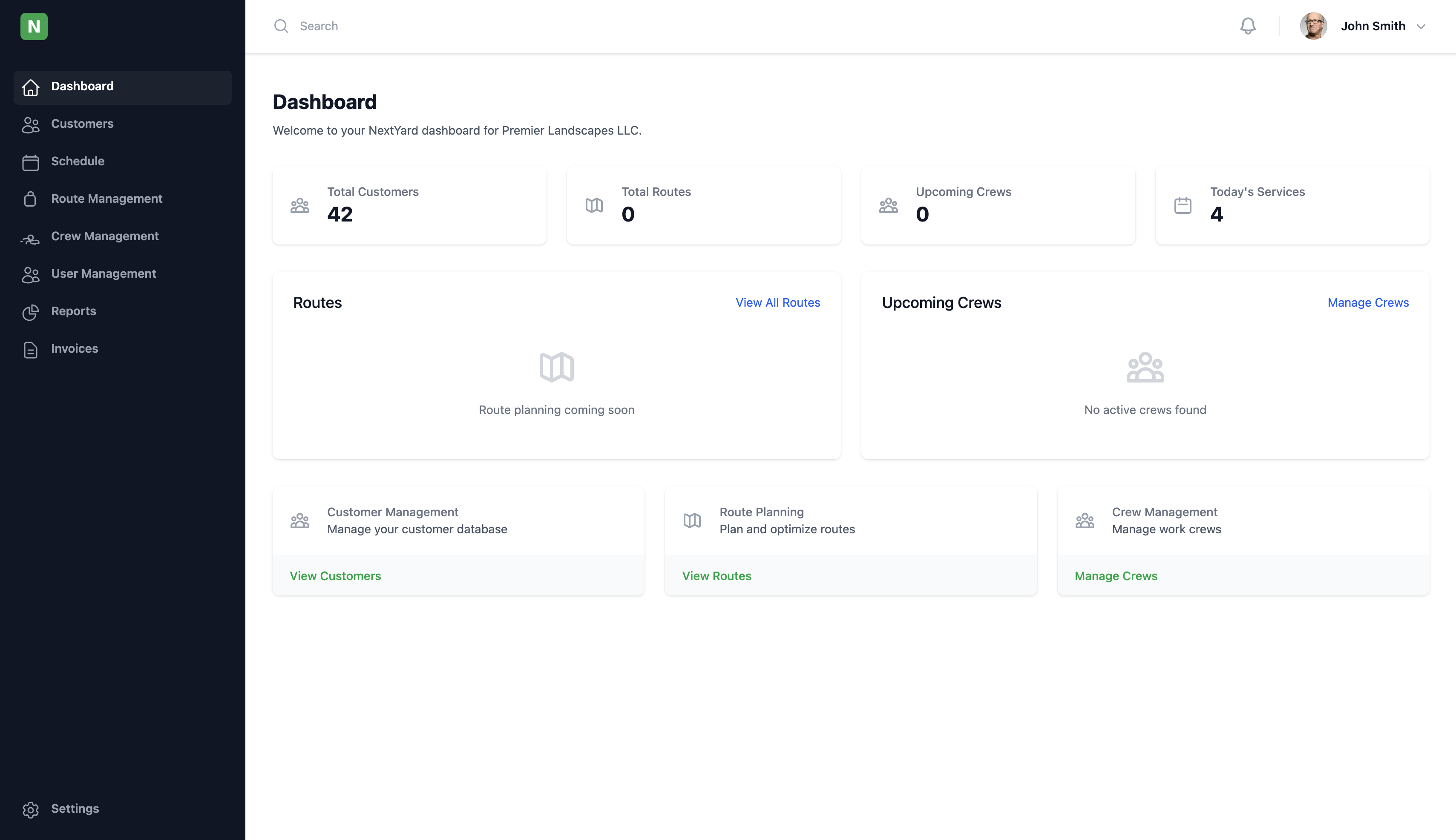This screenshot has height=840, width=1456.
Task: Click the notification bell icon
Action: click(1248, 26)
